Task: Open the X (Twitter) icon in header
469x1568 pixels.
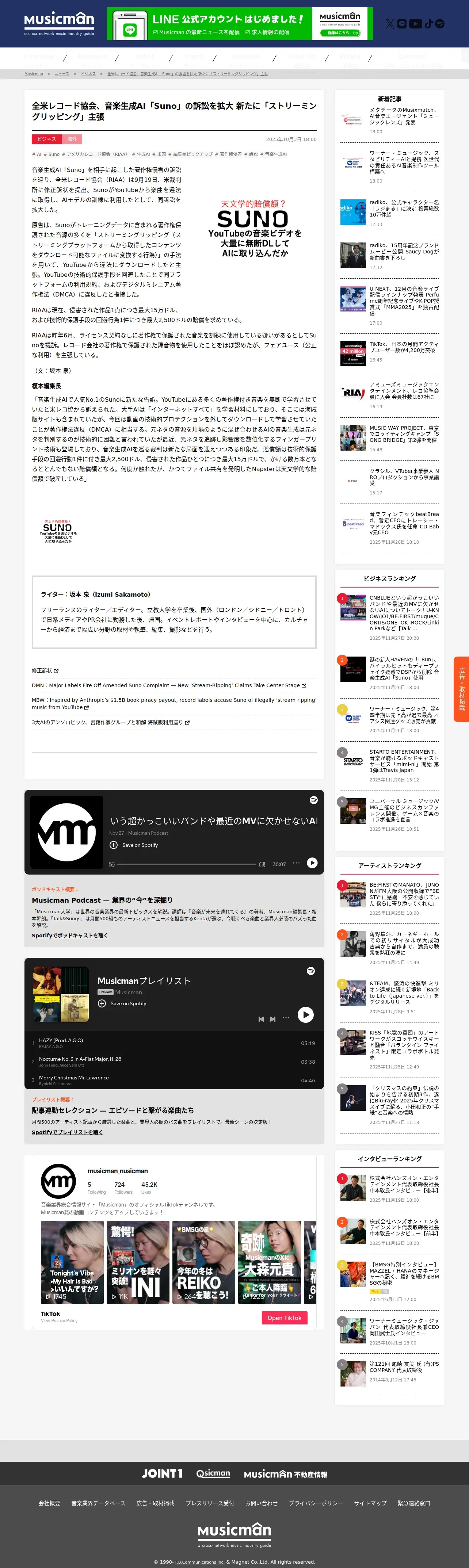Action: (x=390, y=24)
